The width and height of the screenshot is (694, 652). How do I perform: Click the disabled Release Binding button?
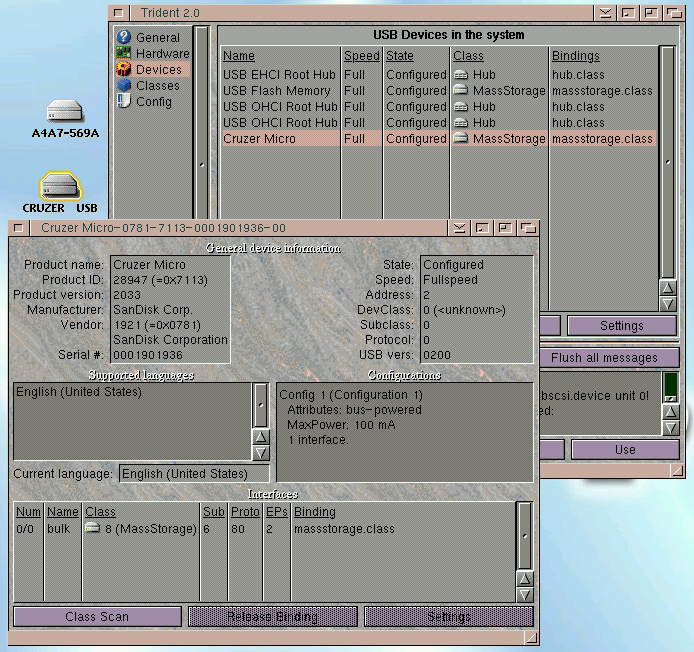click(x=273, y=617)
